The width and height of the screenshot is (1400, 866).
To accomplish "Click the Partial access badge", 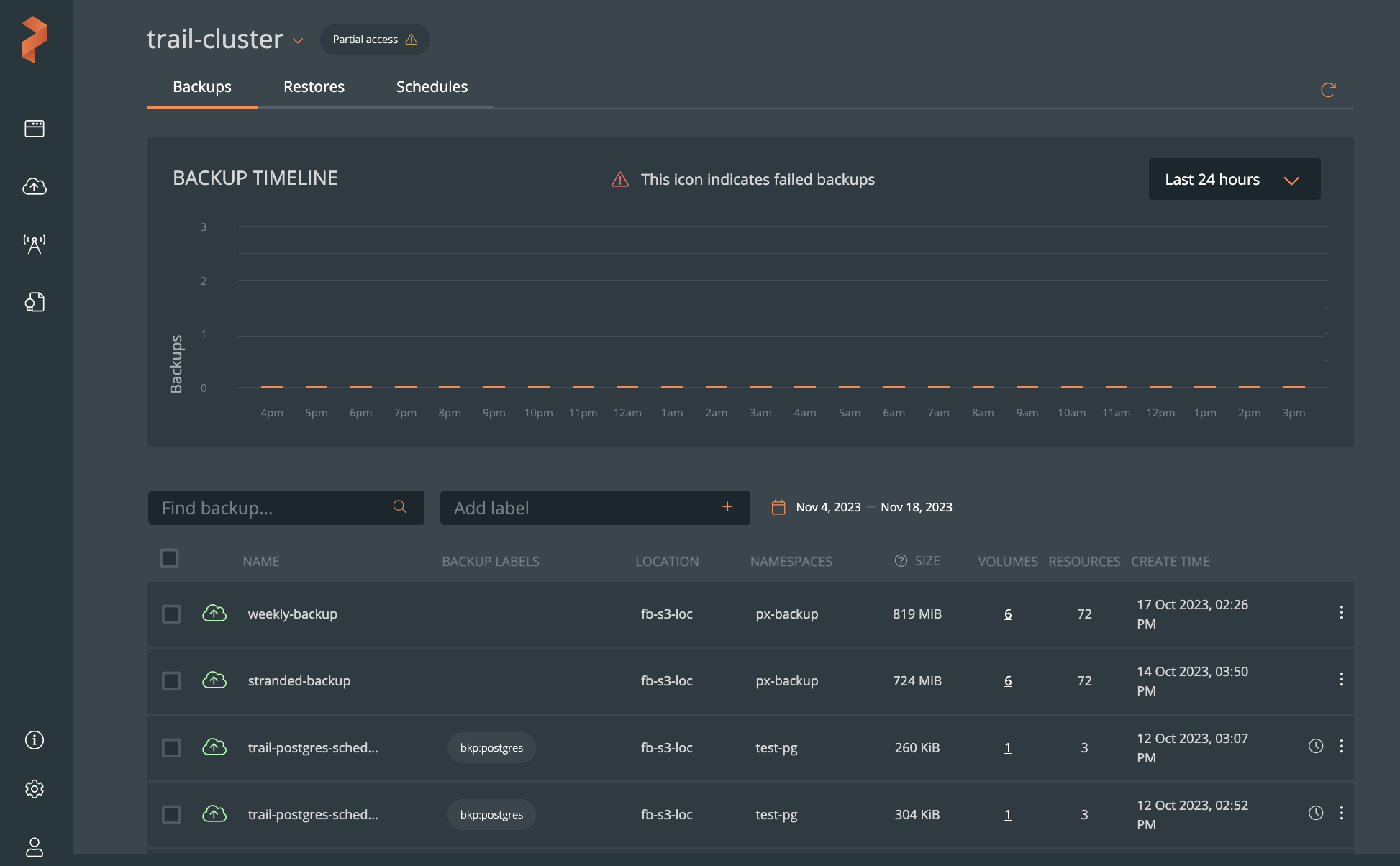I will coord(374,40).
